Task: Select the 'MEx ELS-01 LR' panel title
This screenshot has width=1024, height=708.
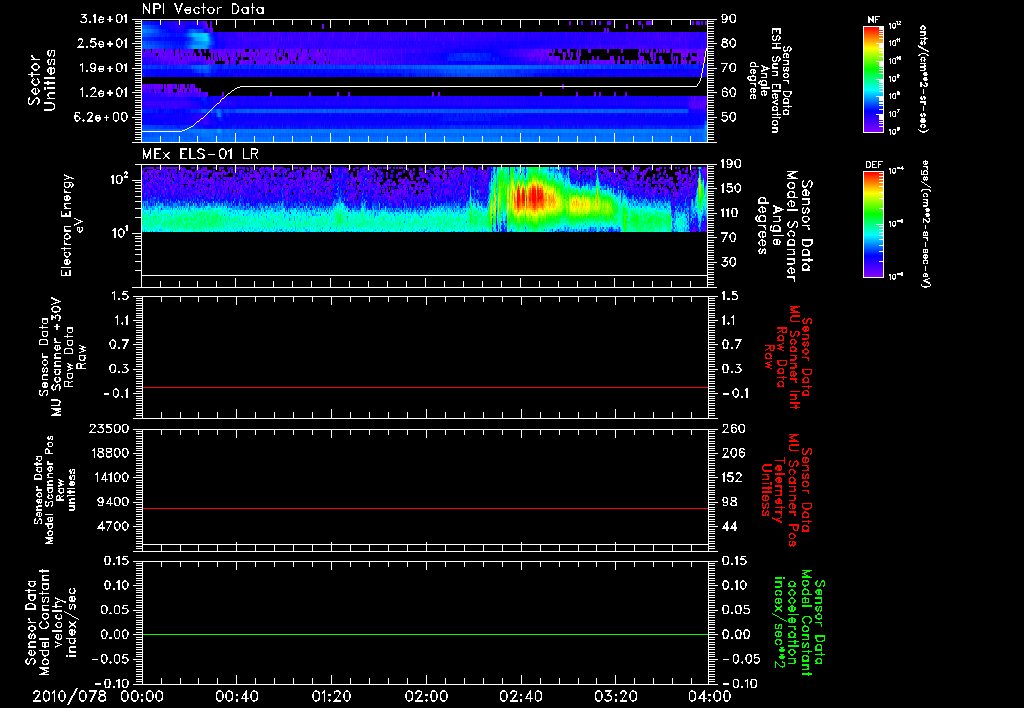Action: click(x=200, y=154)
